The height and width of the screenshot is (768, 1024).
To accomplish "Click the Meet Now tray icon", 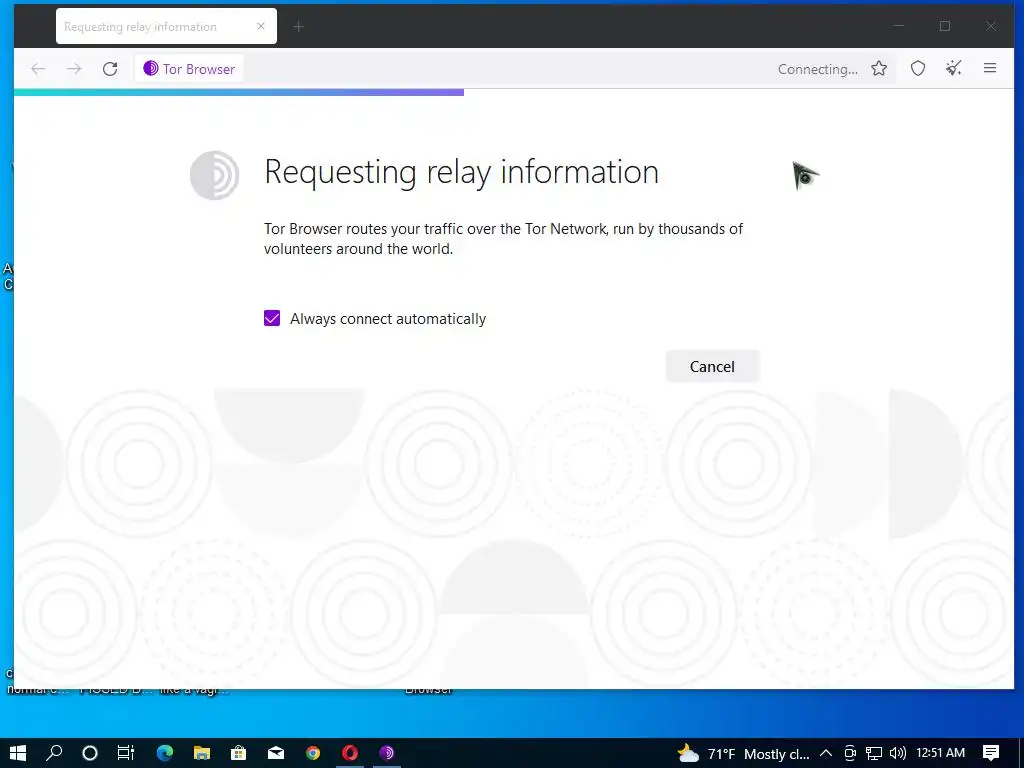I will (x=850, y=753).
